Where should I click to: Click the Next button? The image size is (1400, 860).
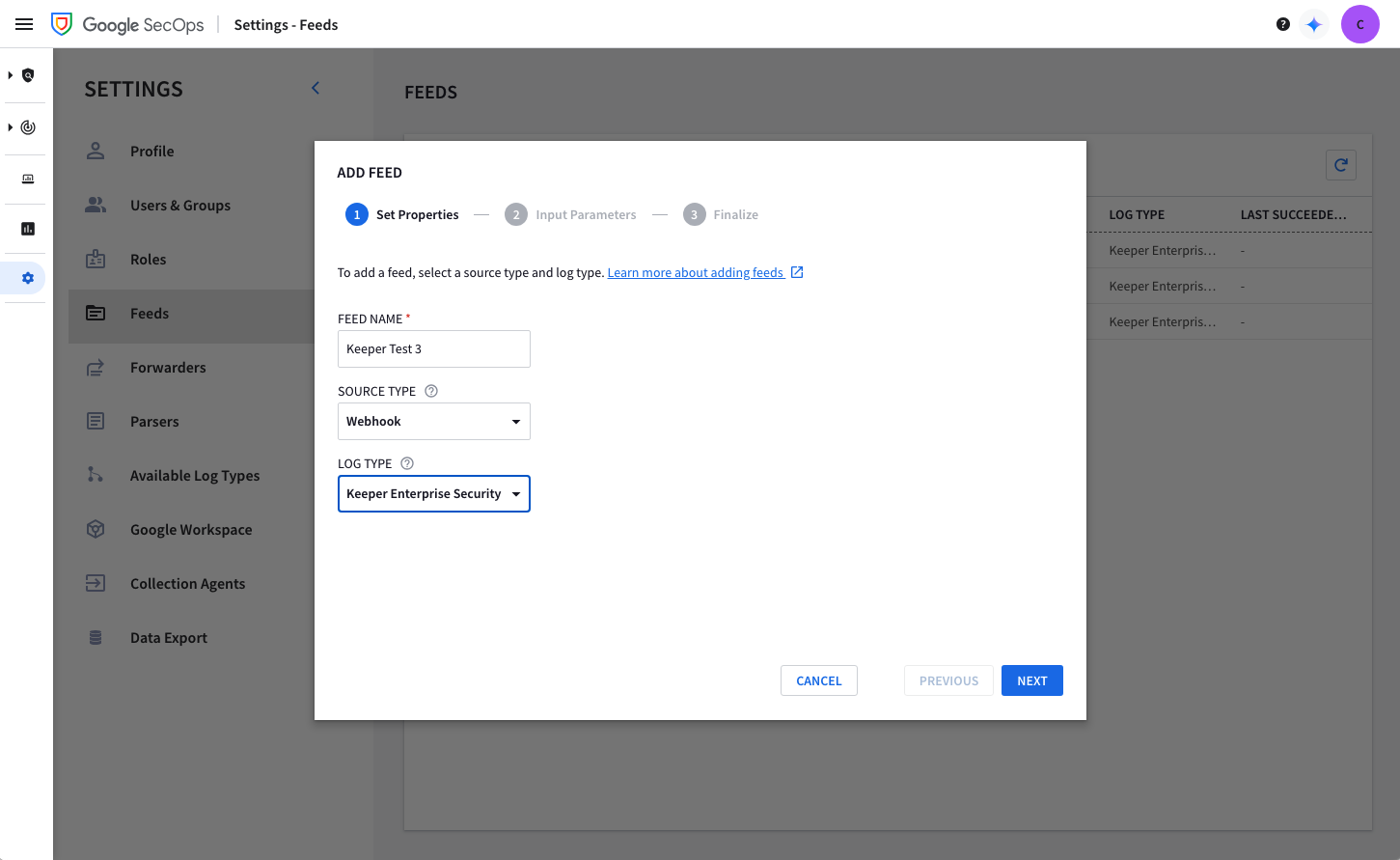1031,680
